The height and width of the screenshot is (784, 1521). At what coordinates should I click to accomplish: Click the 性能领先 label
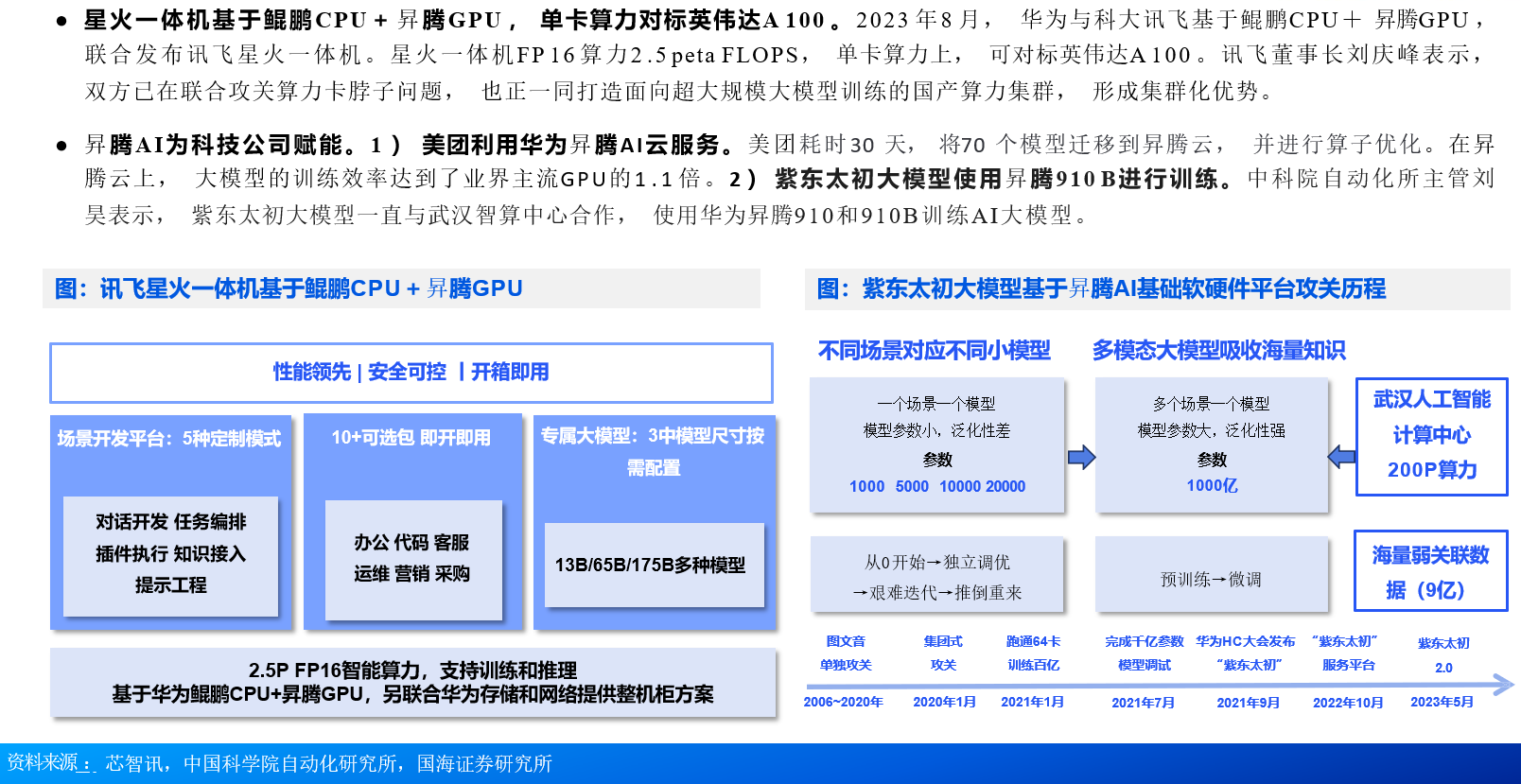[312, 372]
